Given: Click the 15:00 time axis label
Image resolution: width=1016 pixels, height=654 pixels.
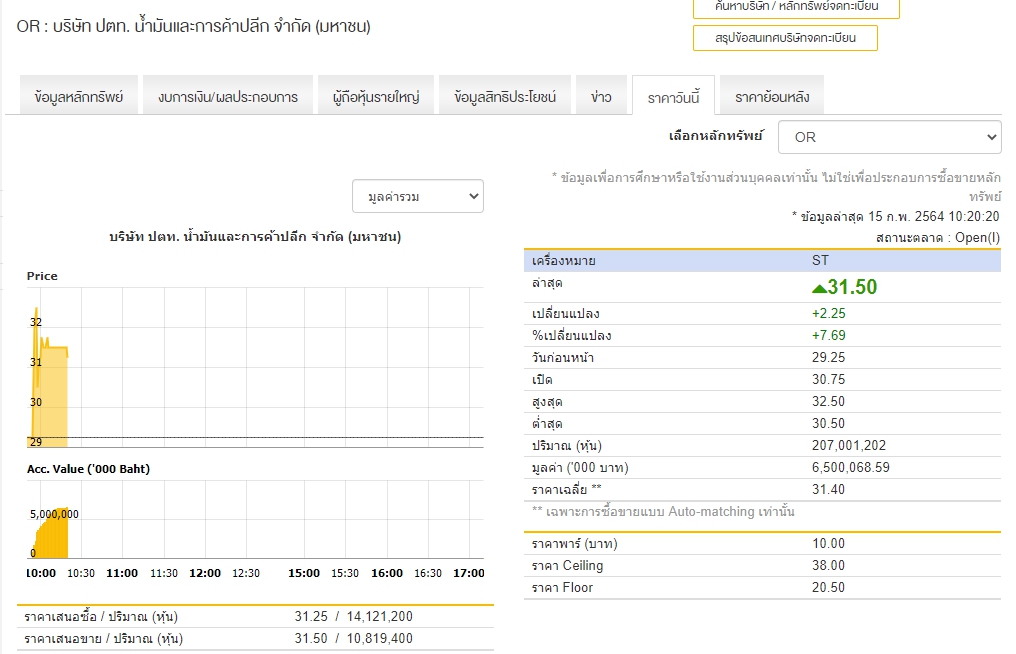Looking at the screenshot, I should [304, 573].
